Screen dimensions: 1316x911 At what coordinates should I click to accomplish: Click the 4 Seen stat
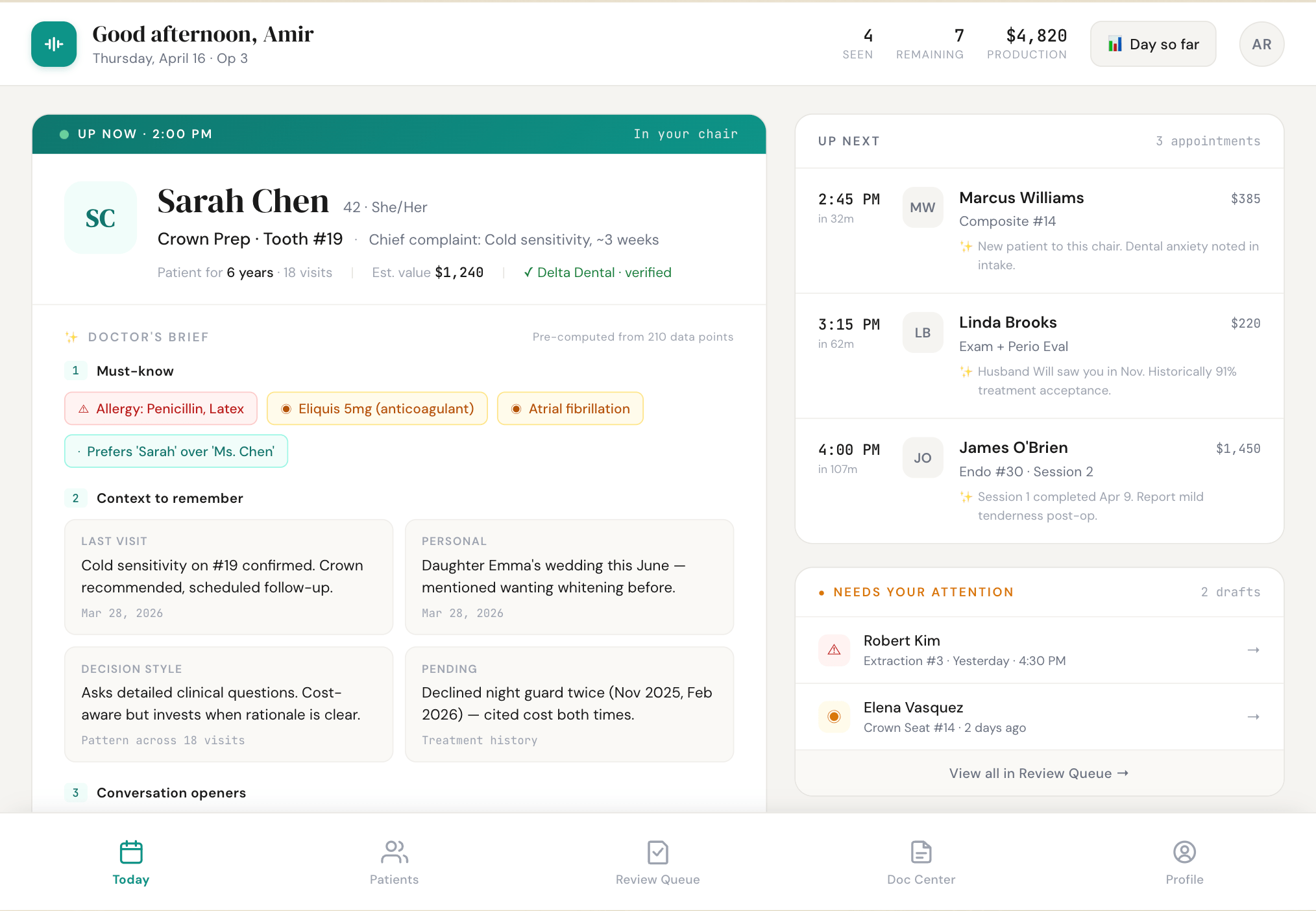[858, 44]
